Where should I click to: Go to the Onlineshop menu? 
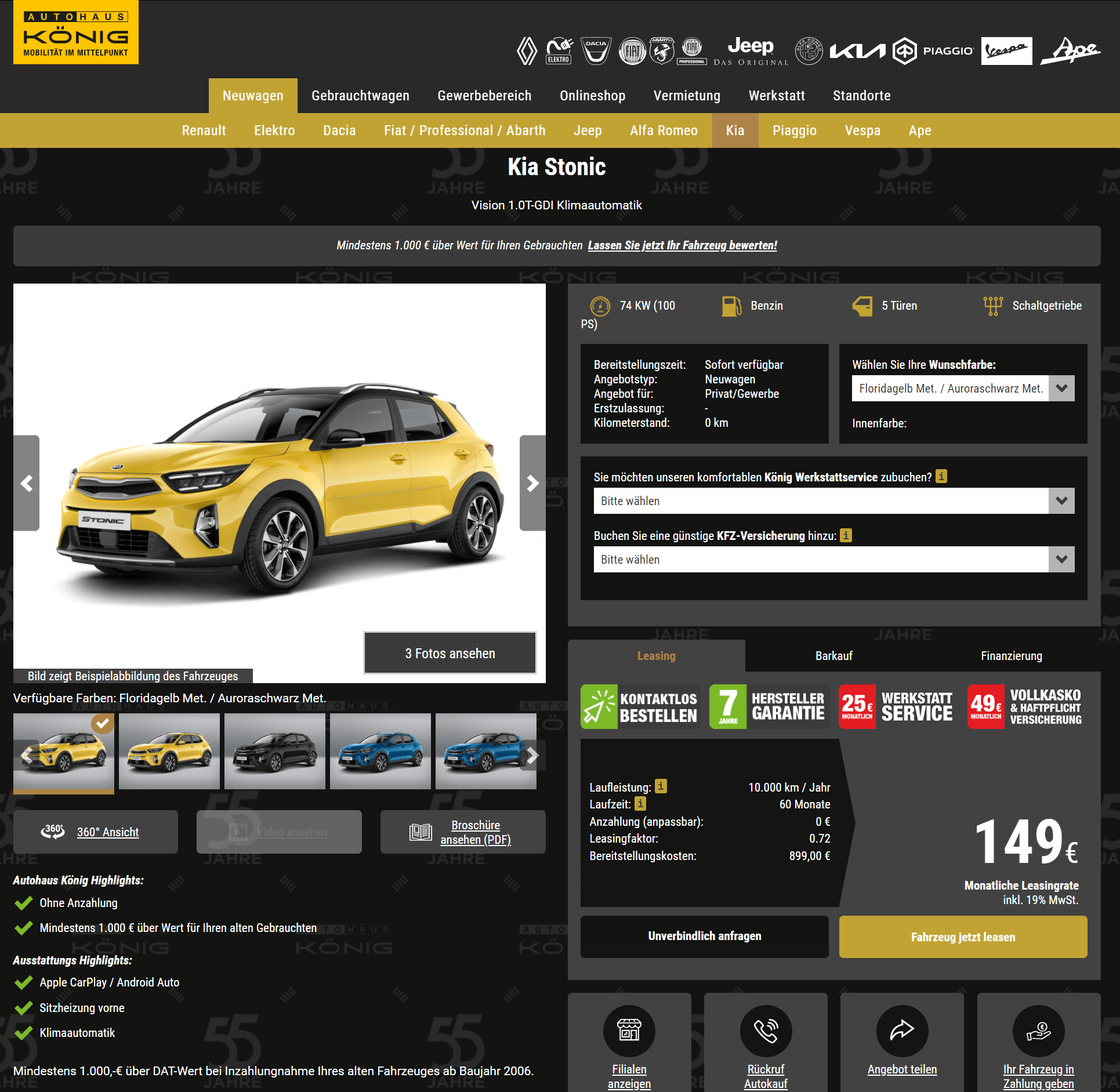click(x=592, y=96)
